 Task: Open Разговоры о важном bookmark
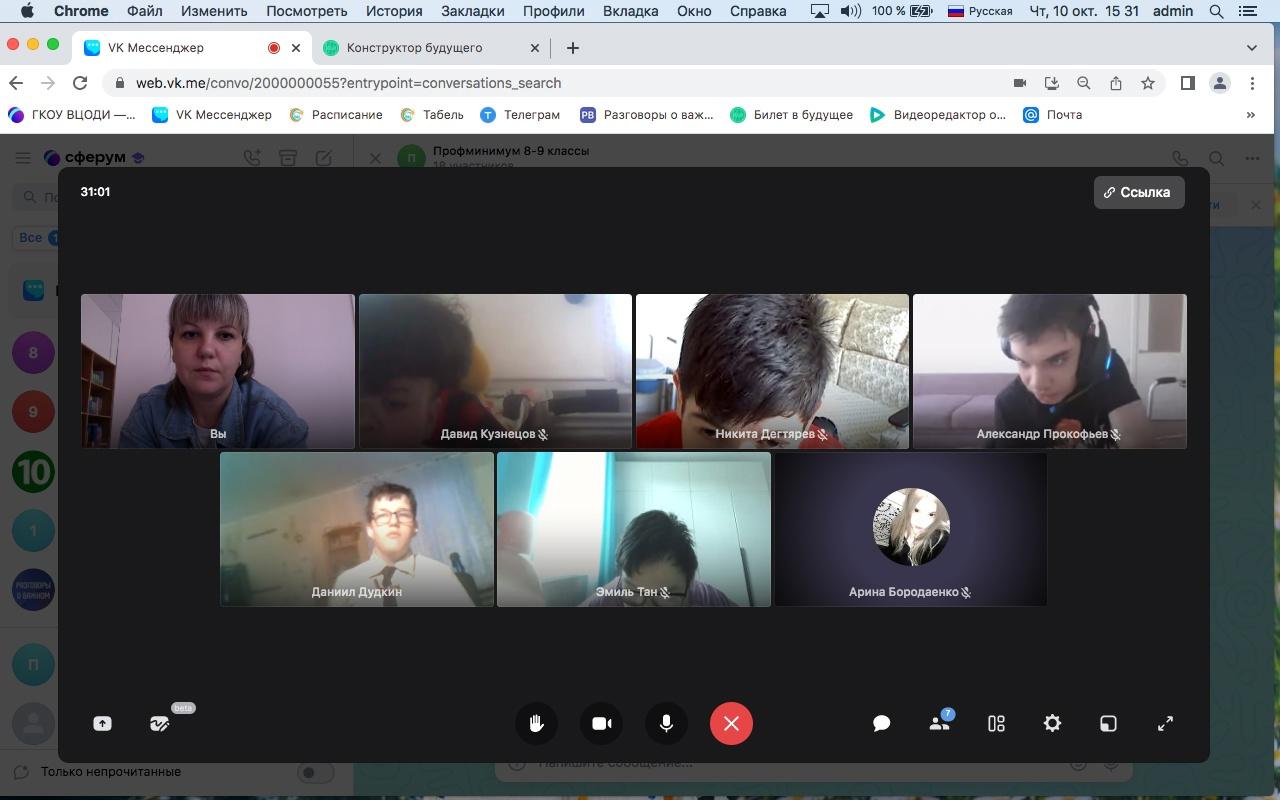647,114
